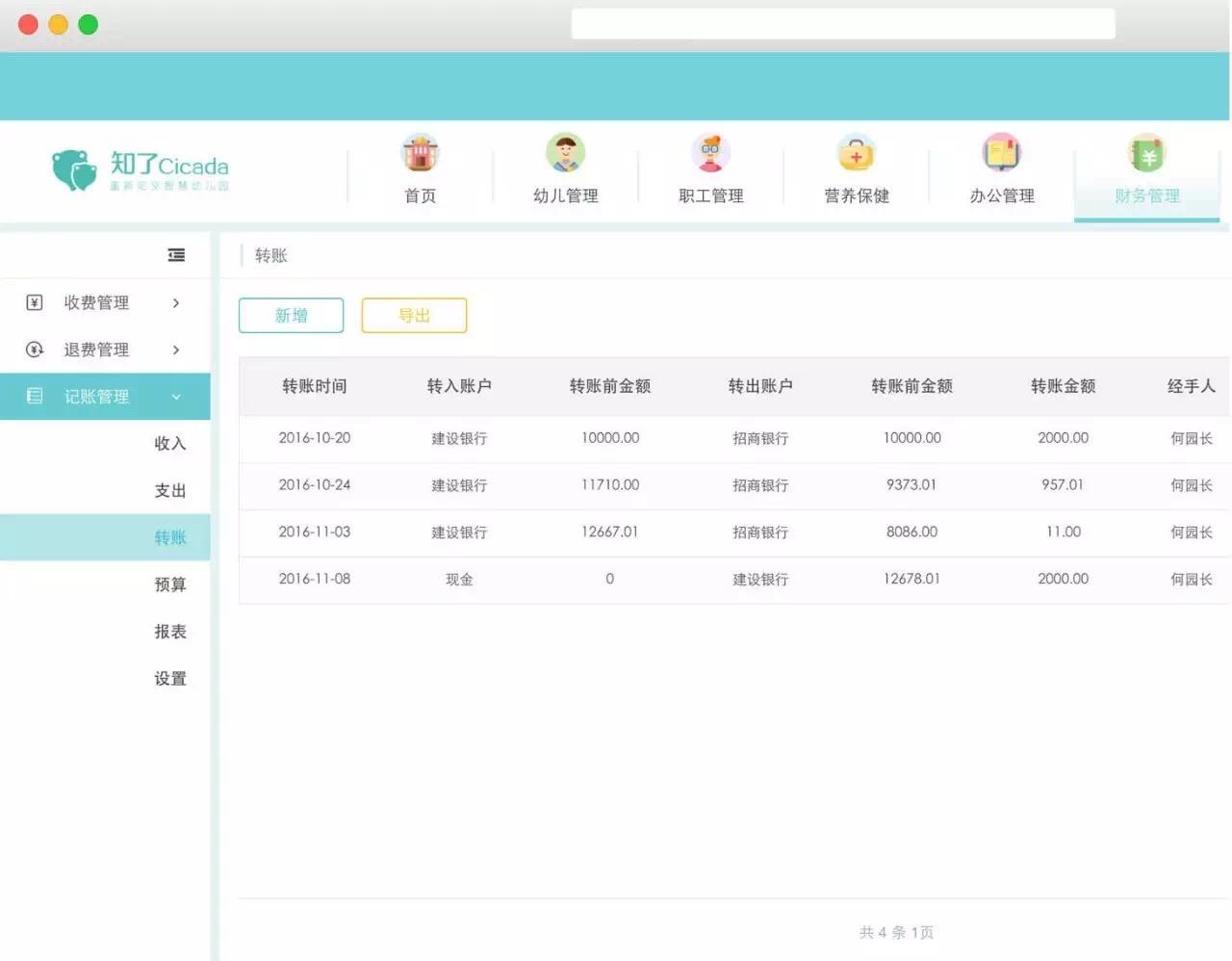Click the ledger icon beside 记账管理
This screenshot has width=1232, height=961.
(35, 396)
